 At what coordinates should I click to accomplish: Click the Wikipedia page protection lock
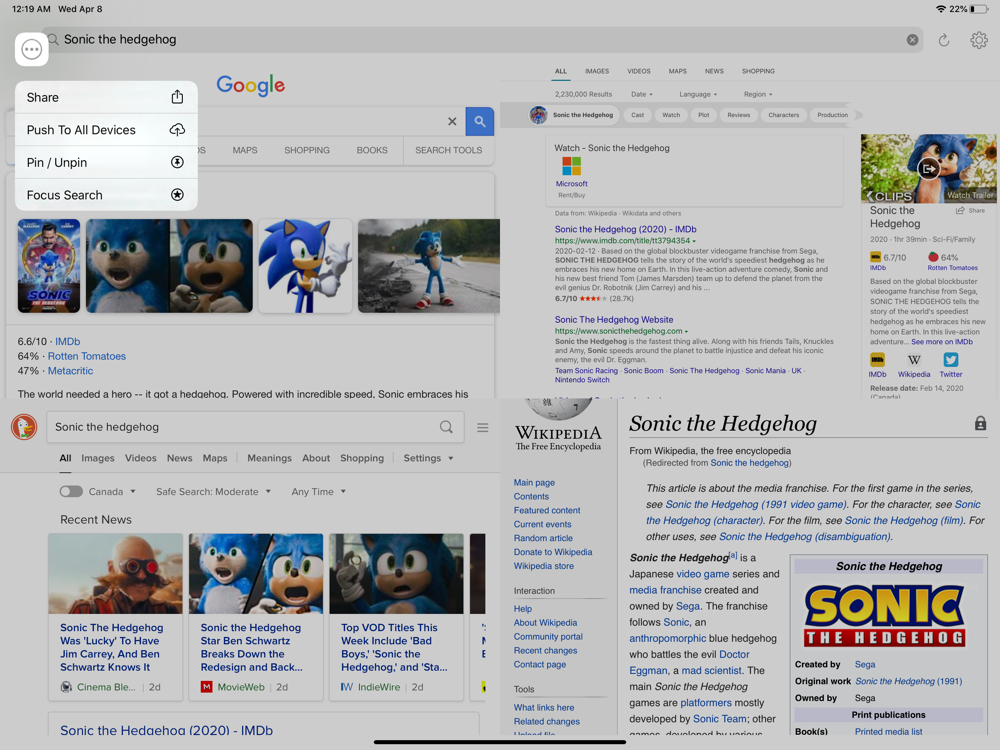[x=980, y=423]
